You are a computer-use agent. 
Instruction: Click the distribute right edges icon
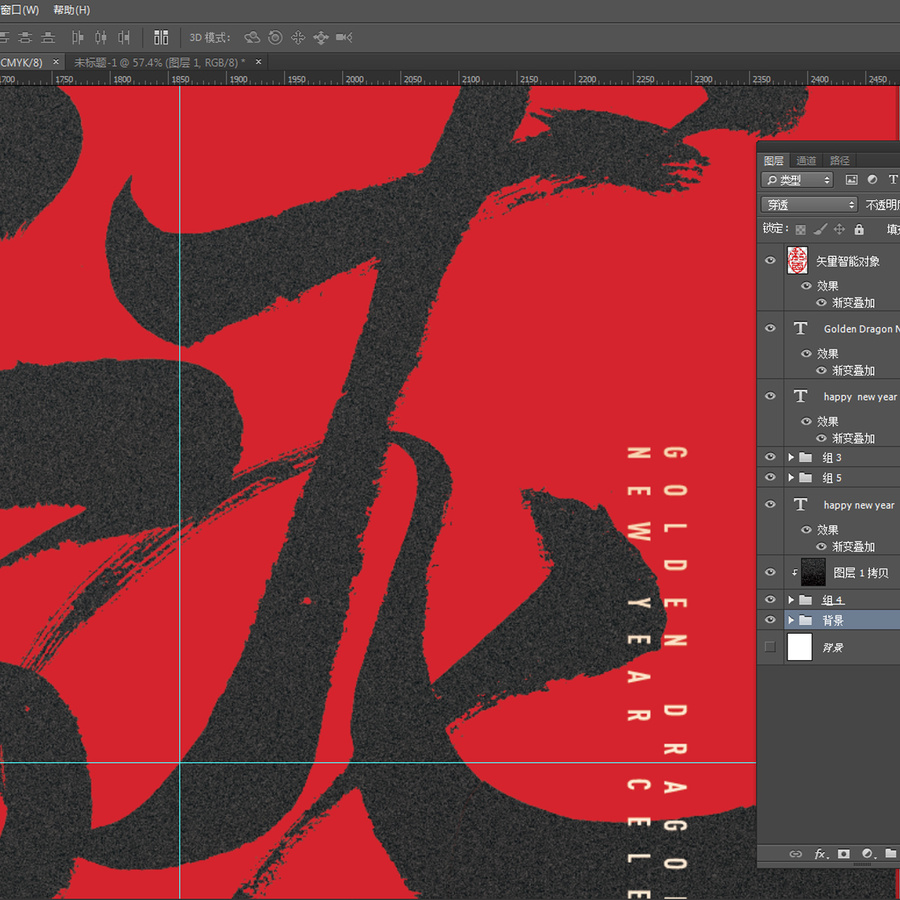click(124, 38)
